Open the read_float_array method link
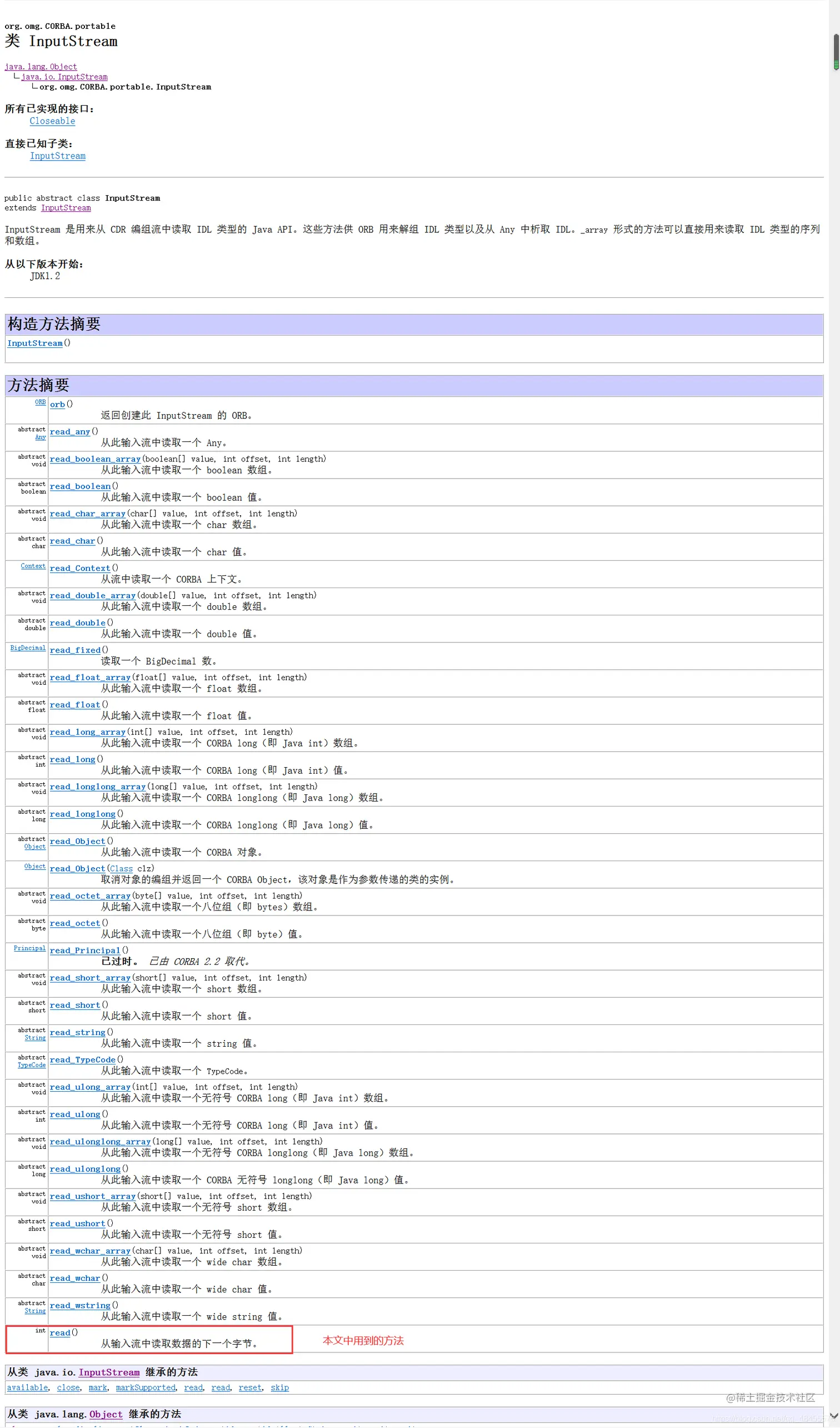Viewport: 840px width, 1428px height. 90,678
